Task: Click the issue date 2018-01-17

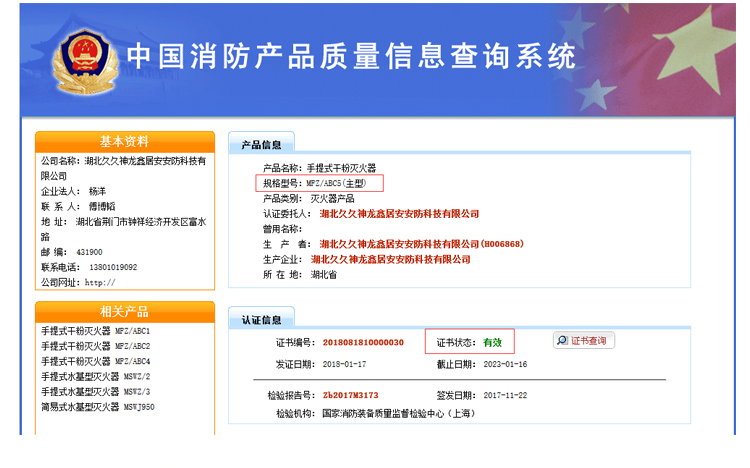Action: click(x=344, y=364)
